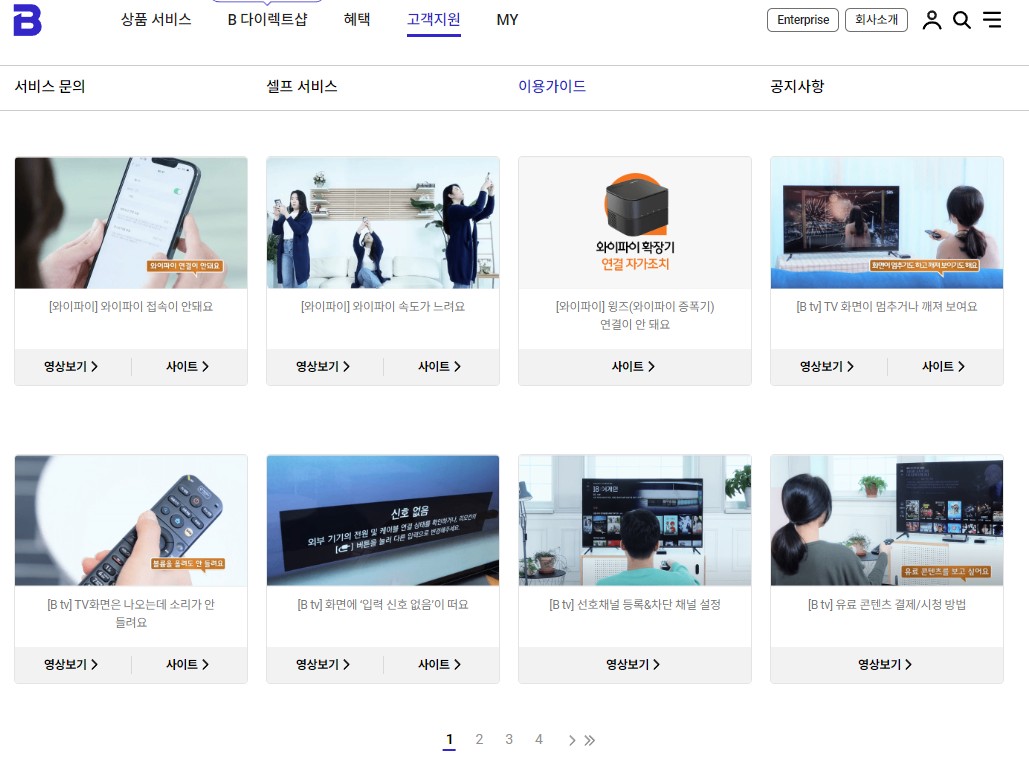This screenshot has width=1029, height=765.
Task: Click title '[B tv] TV 화면이 멈추거나 깨져 보여요'
Action: point(887,306)
